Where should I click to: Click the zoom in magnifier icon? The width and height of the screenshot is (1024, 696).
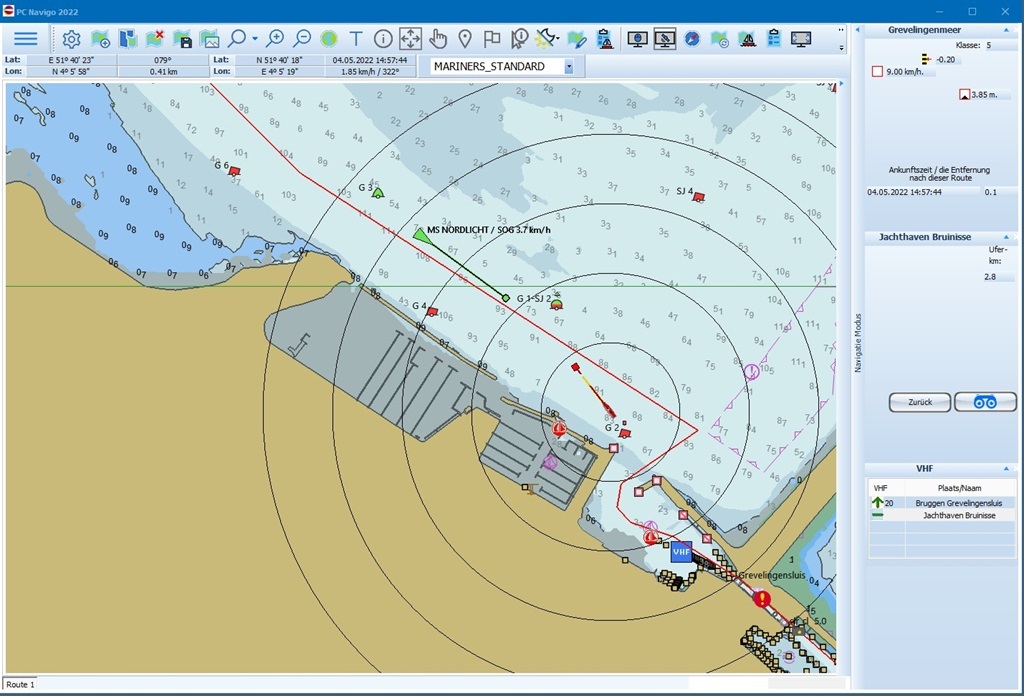pos(274,39)
